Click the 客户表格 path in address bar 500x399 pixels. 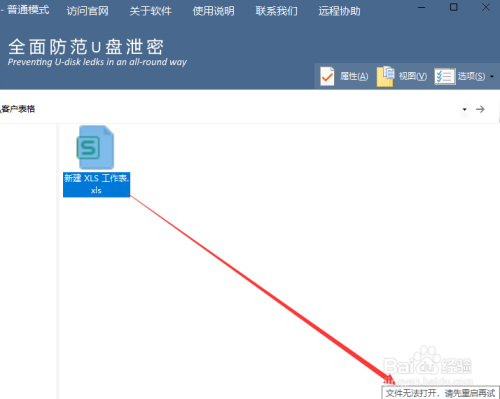[18, 109]
